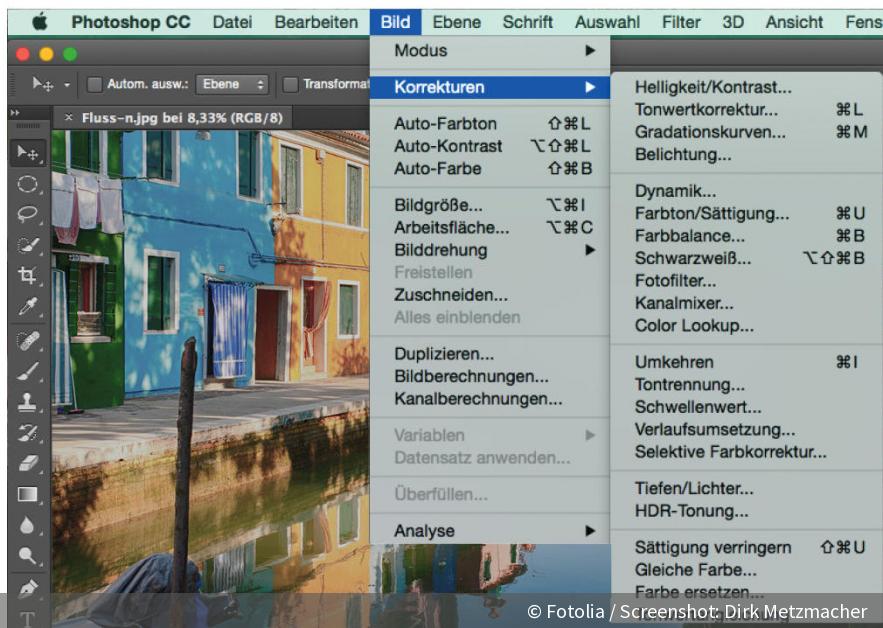The width and height of the screenshot is (883, 628).
Task: Open Tonwertkorrektur adjustment
Action: 747,109
